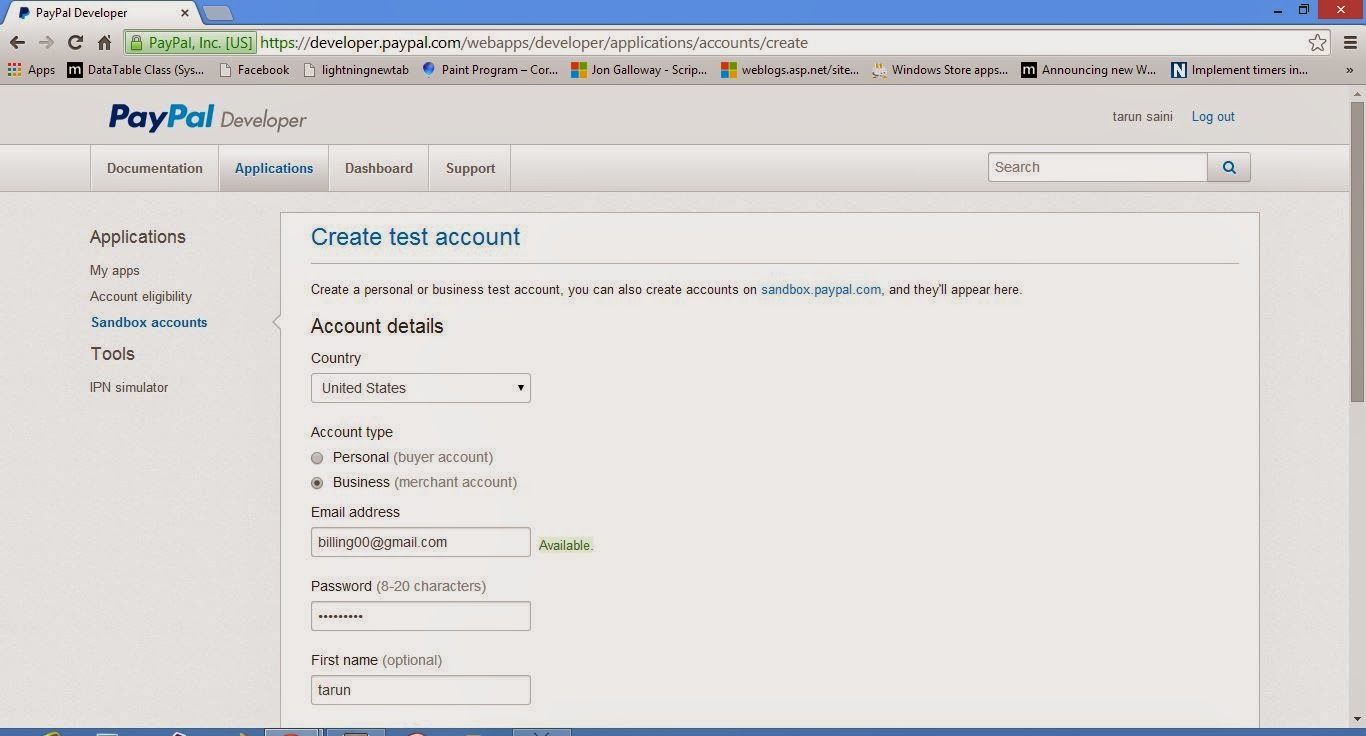Click the magnifier search button

[x=1229, y=167]
